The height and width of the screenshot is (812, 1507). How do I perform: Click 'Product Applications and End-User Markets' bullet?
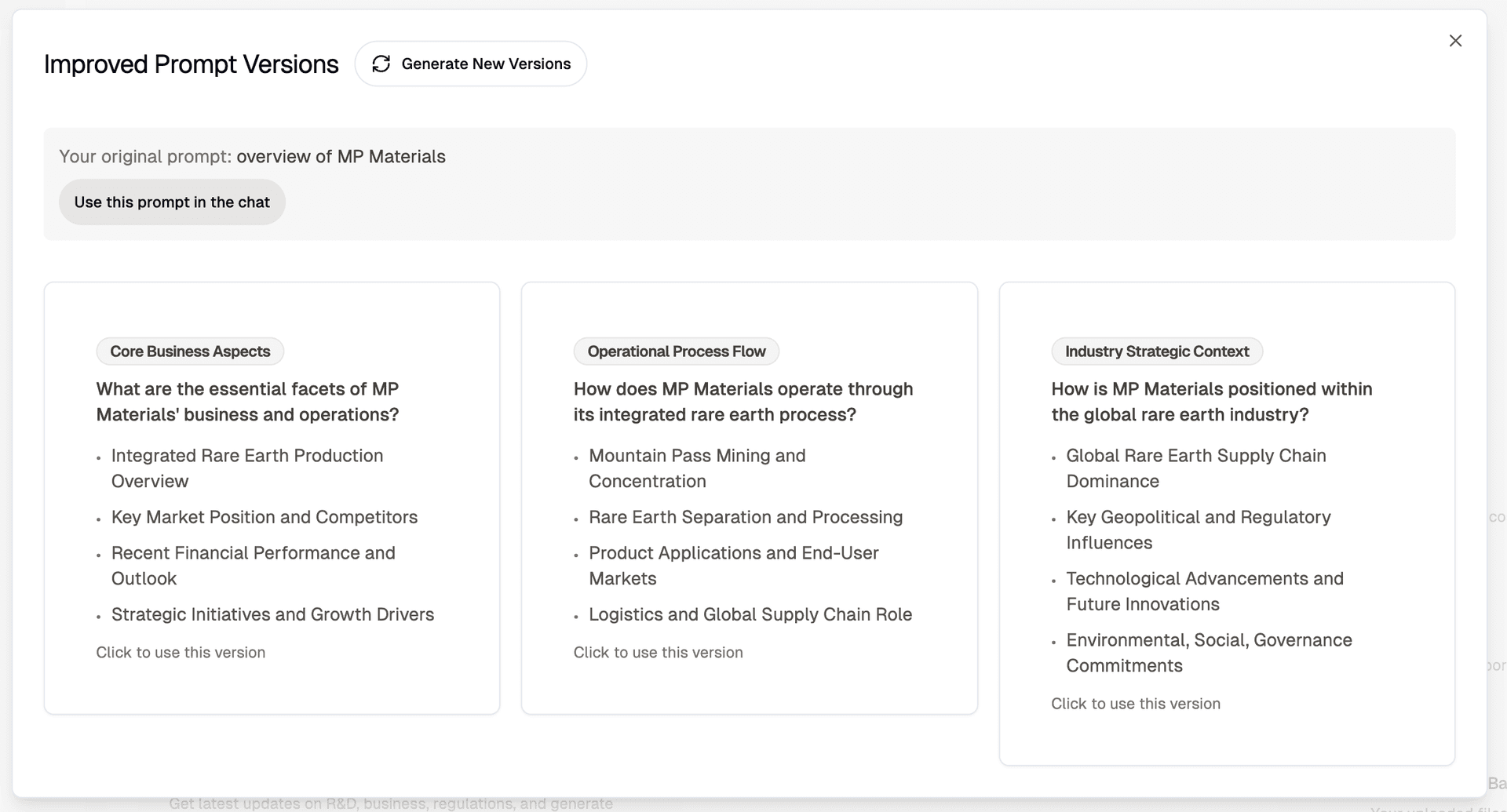pyautogui.click(x=734, y=566)
